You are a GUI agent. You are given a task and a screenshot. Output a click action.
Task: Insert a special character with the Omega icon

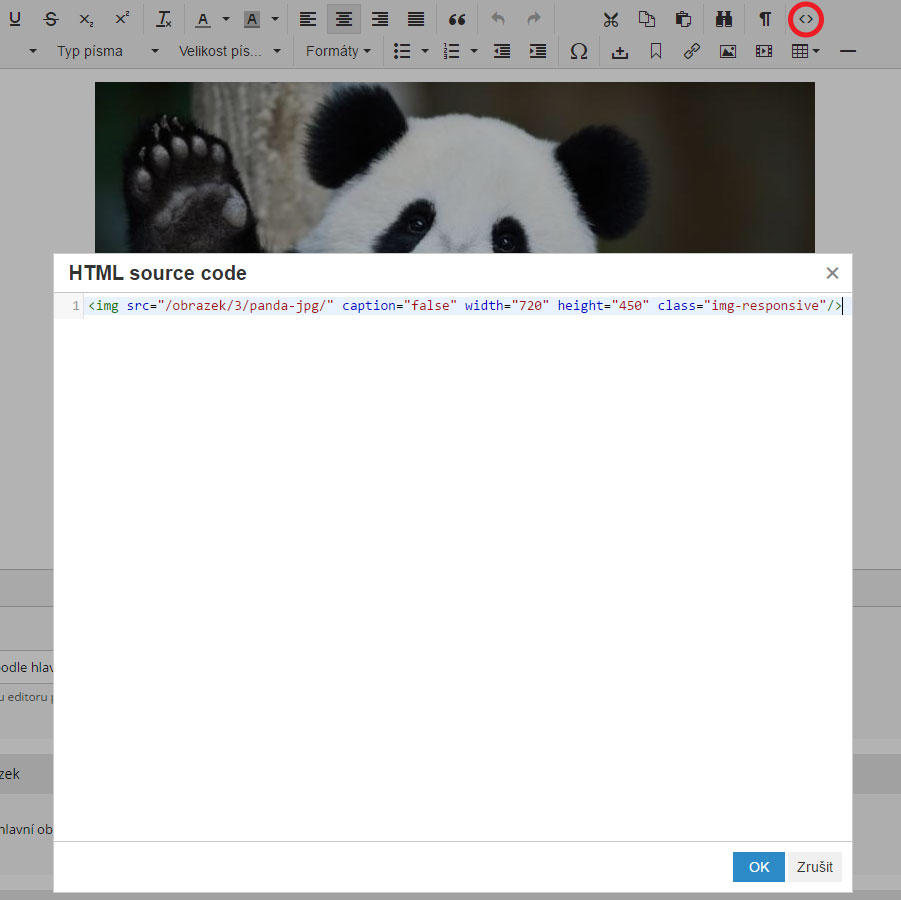pos(578,51)
